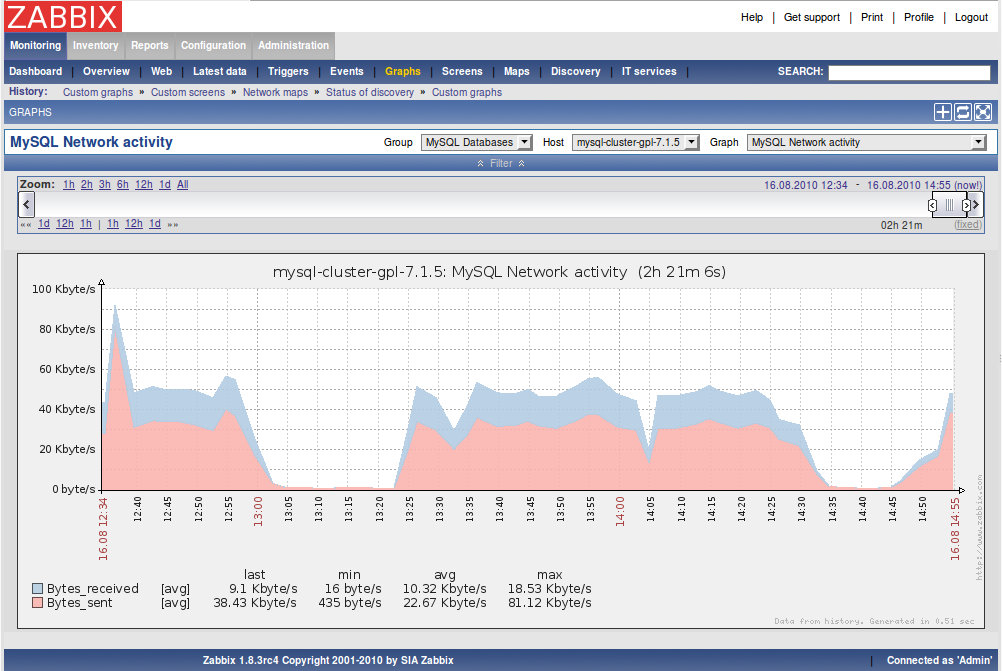1002x671 pixels.
Task: Open the Latest data page
Action: point(219,71)
